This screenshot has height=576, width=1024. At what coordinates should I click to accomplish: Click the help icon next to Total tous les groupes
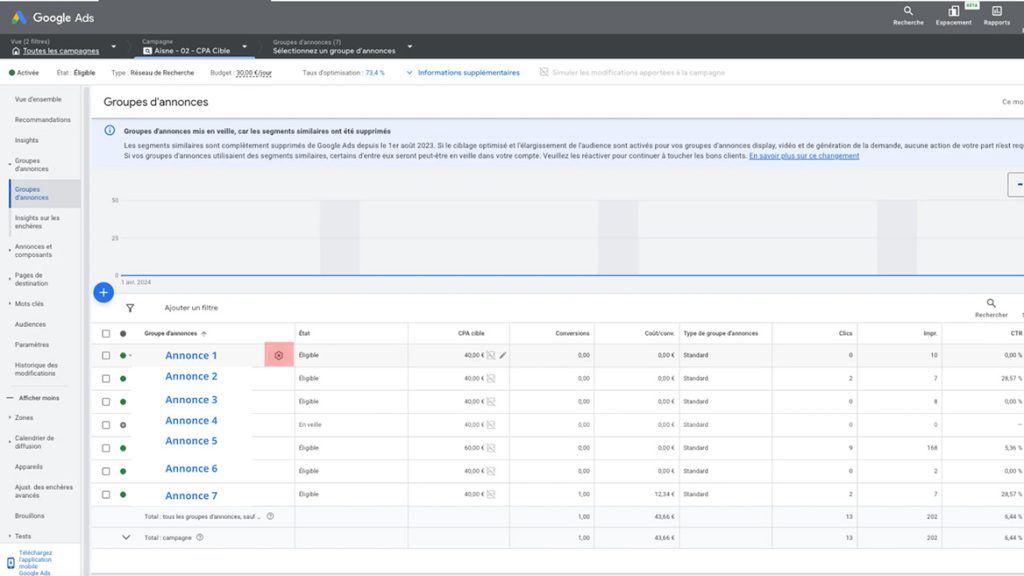tap(270, 516)
